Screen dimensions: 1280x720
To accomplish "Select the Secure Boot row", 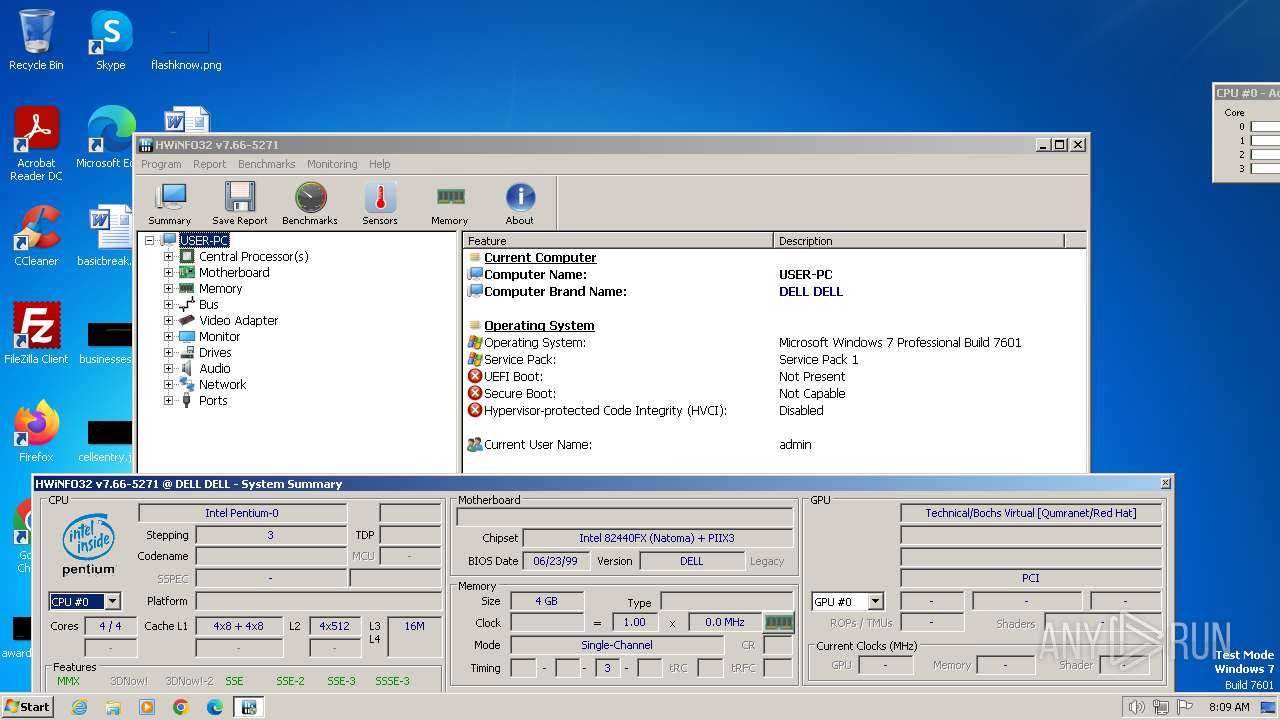I will click(x=775, y=393).
